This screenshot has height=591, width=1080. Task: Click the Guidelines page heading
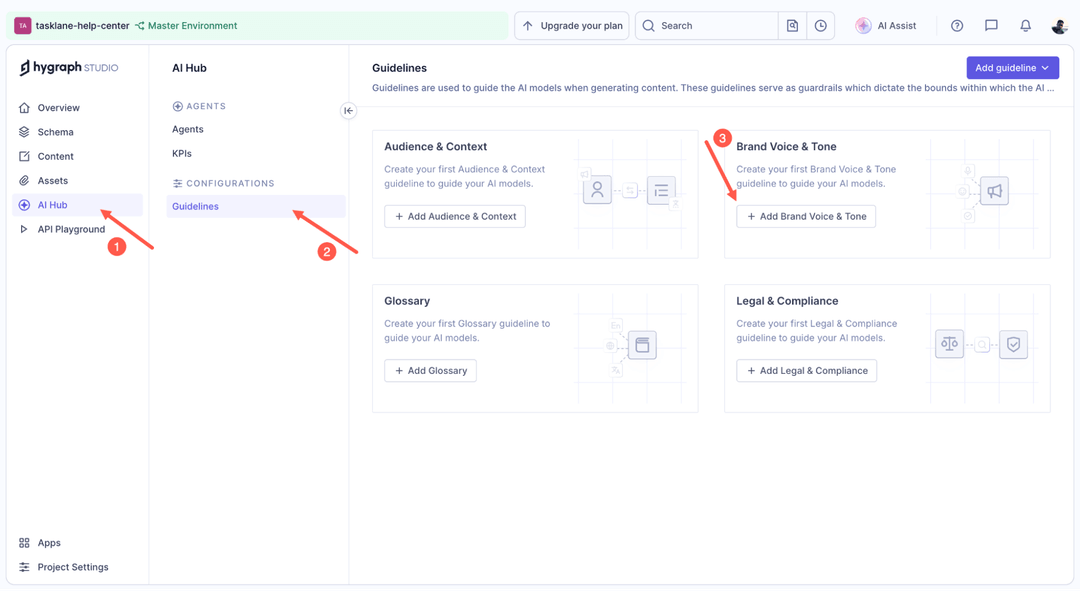[399, 68]
